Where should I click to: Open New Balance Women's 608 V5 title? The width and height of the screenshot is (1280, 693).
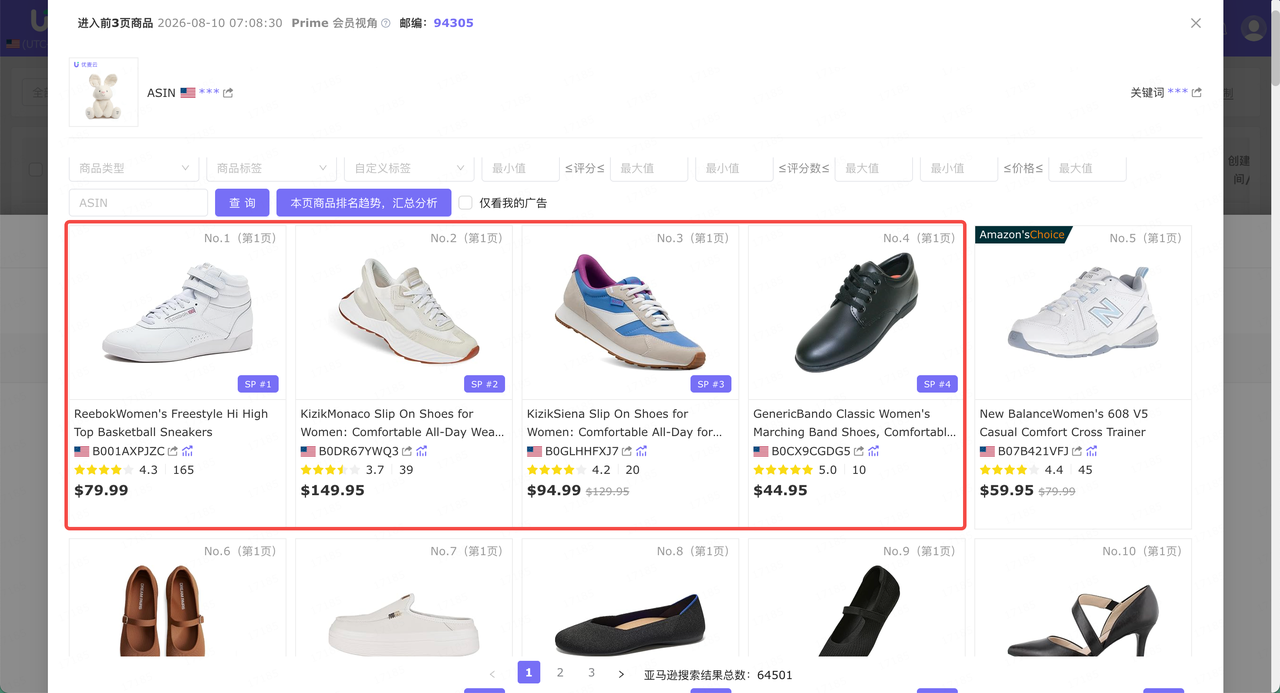pyautogui.click(x=1064, y=423)
